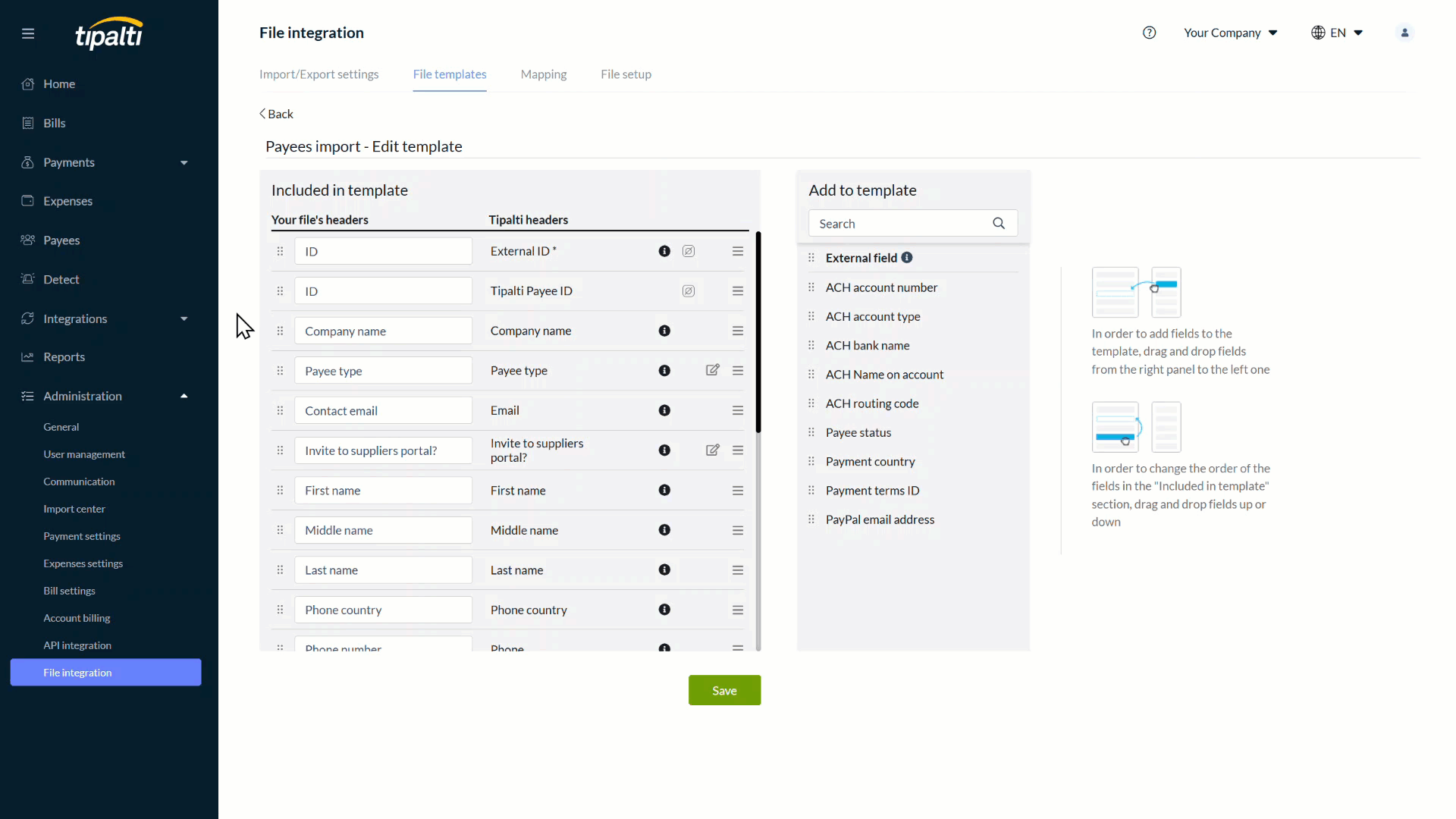Switch to Import/Export settings tab
Viewport: 1456px width, 819px height.
318,74
